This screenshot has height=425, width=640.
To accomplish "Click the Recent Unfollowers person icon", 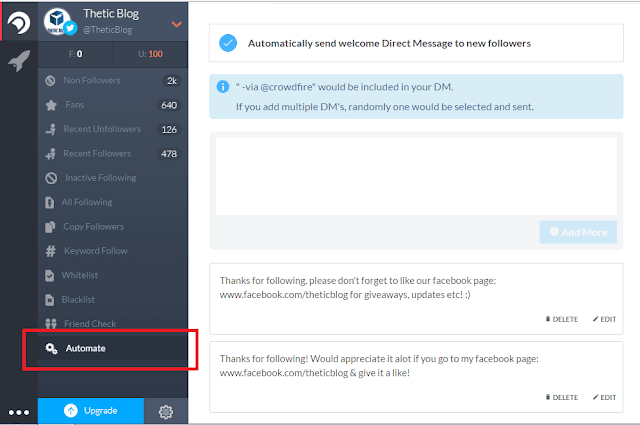I will click(51, 129).
